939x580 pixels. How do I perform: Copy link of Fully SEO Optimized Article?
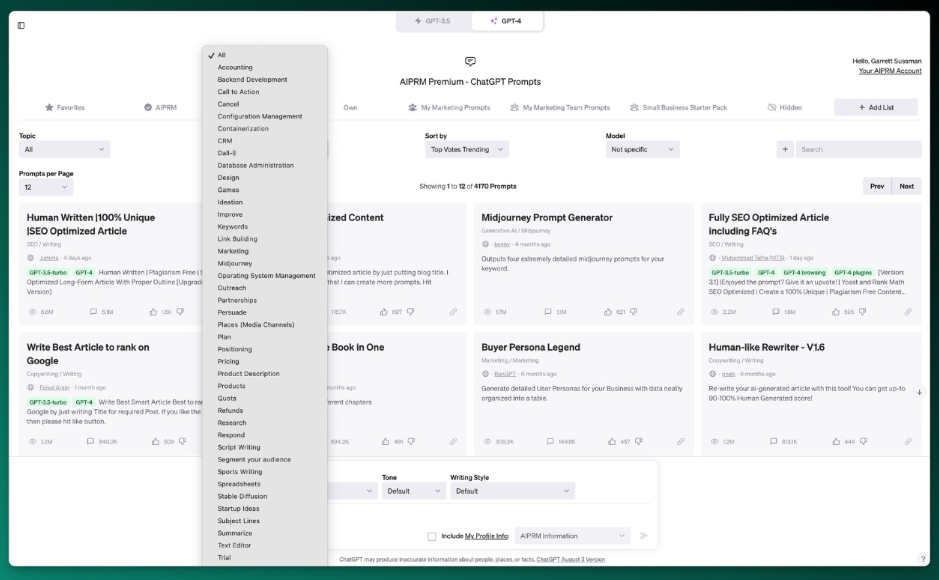(x=908, y=312)
